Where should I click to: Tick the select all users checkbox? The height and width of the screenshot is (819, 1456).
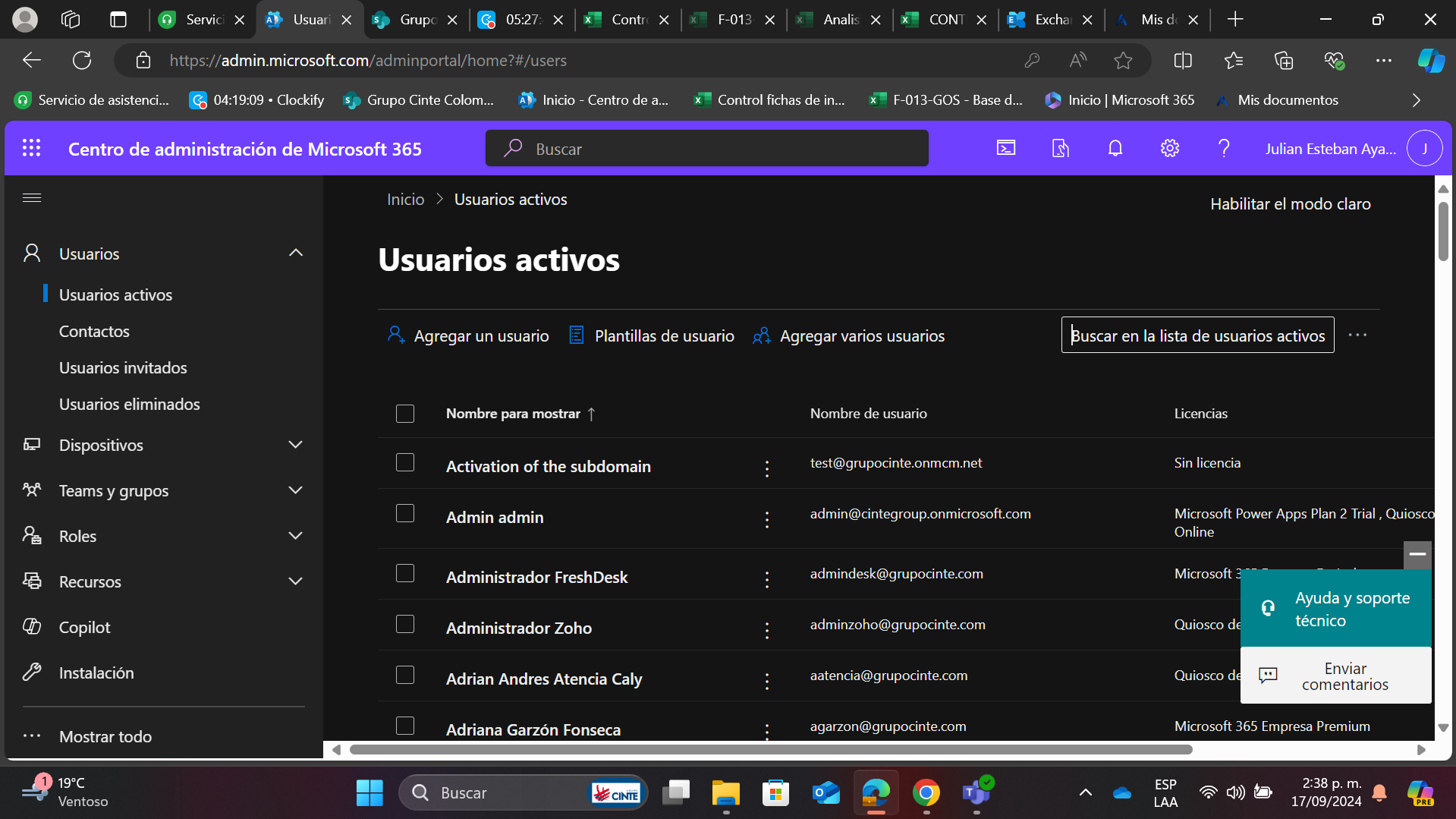point(405,414)
